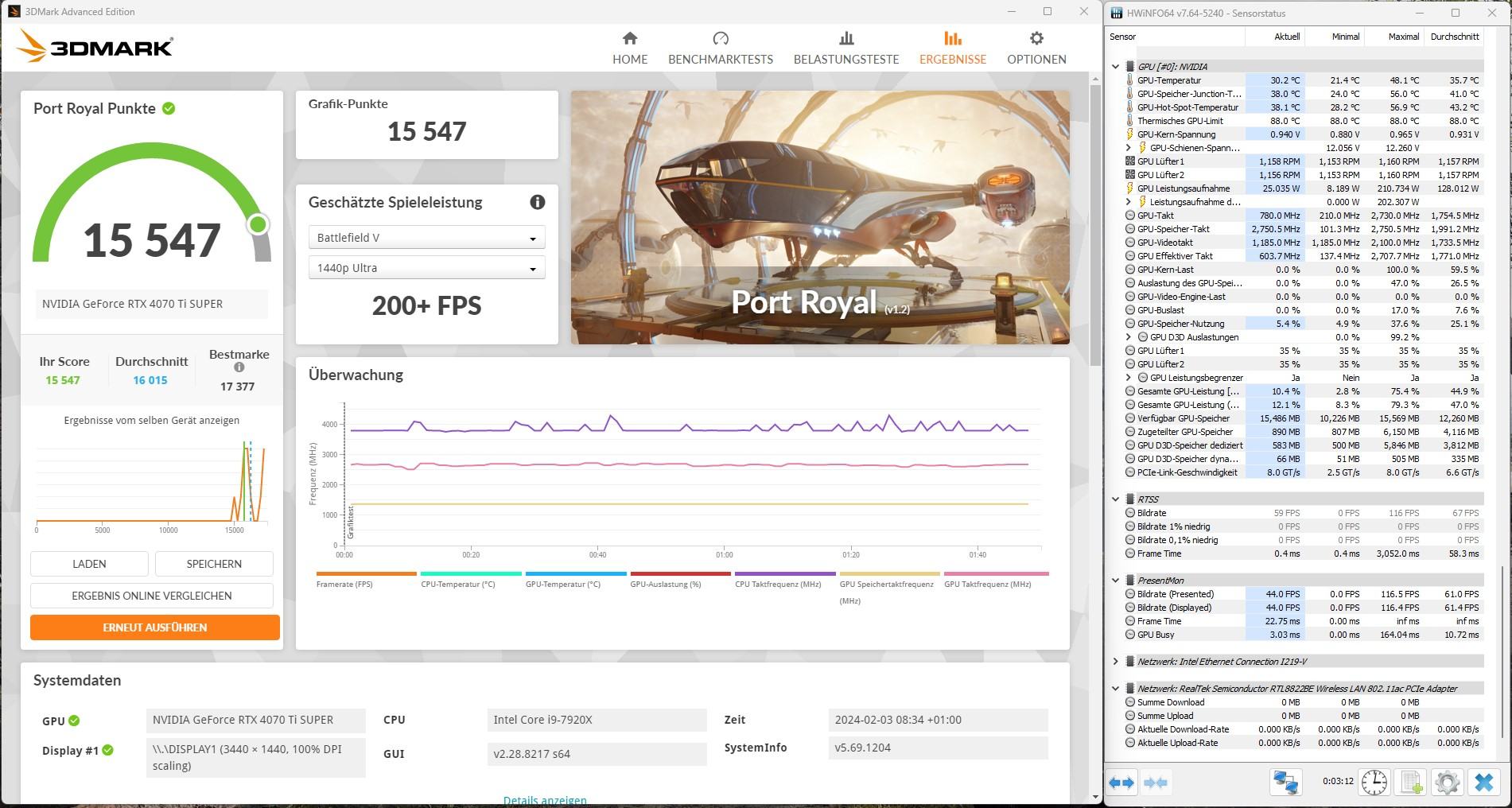1512x808 pixels.
Task: Expand the GPU Leistungsbegrenzer node
Action: 1128,378
